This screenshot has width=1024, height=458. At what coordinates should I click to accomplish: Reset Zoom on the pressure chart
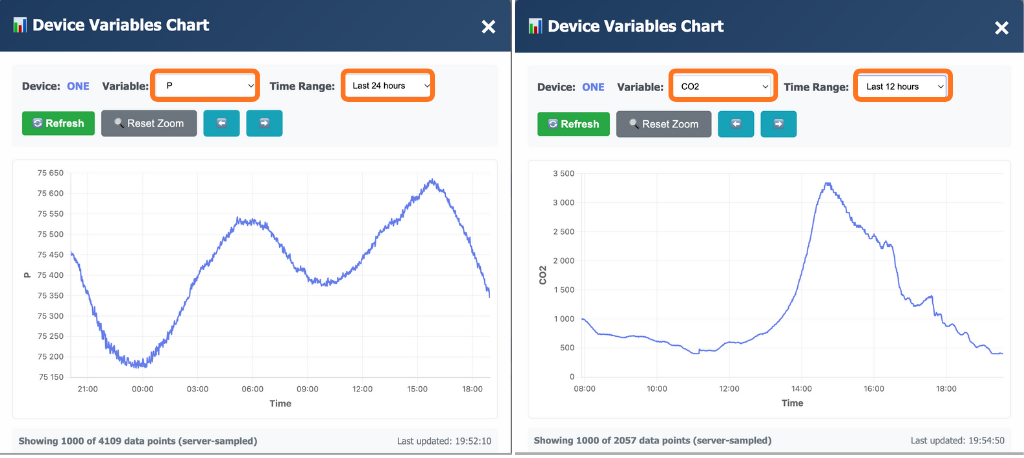(148, 123)
